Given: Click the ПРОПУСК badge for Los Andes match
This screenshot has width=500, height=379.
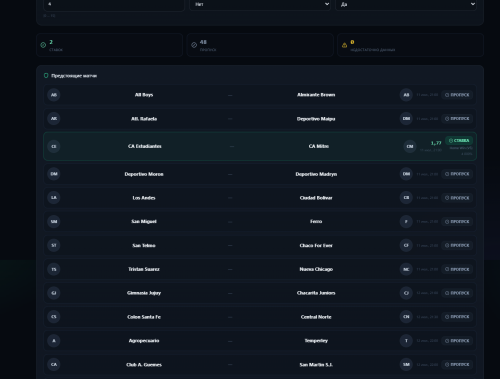Looking at the screenshot, I should point(457,198).
